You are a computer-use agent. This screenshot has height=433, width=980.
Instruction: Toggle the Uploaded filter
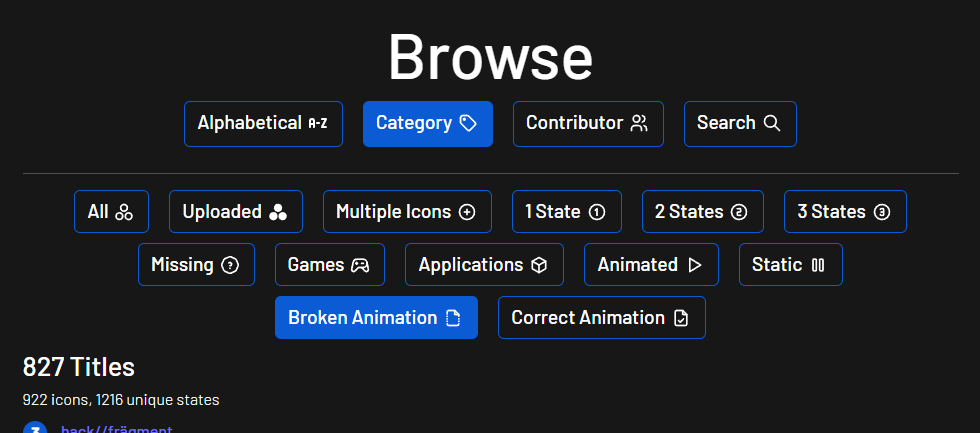click(x=235, y=212)
